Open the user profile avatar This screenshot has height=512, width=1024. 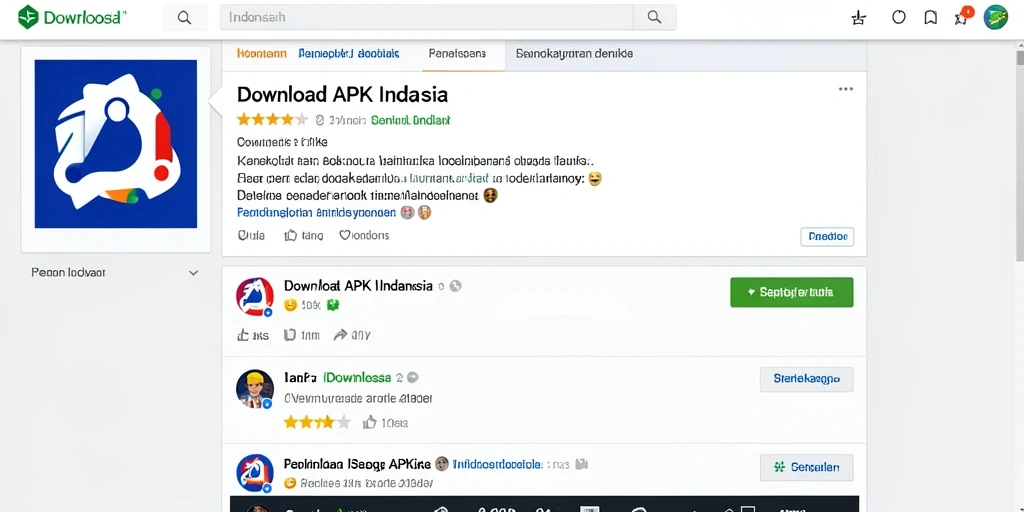[996, 17]
